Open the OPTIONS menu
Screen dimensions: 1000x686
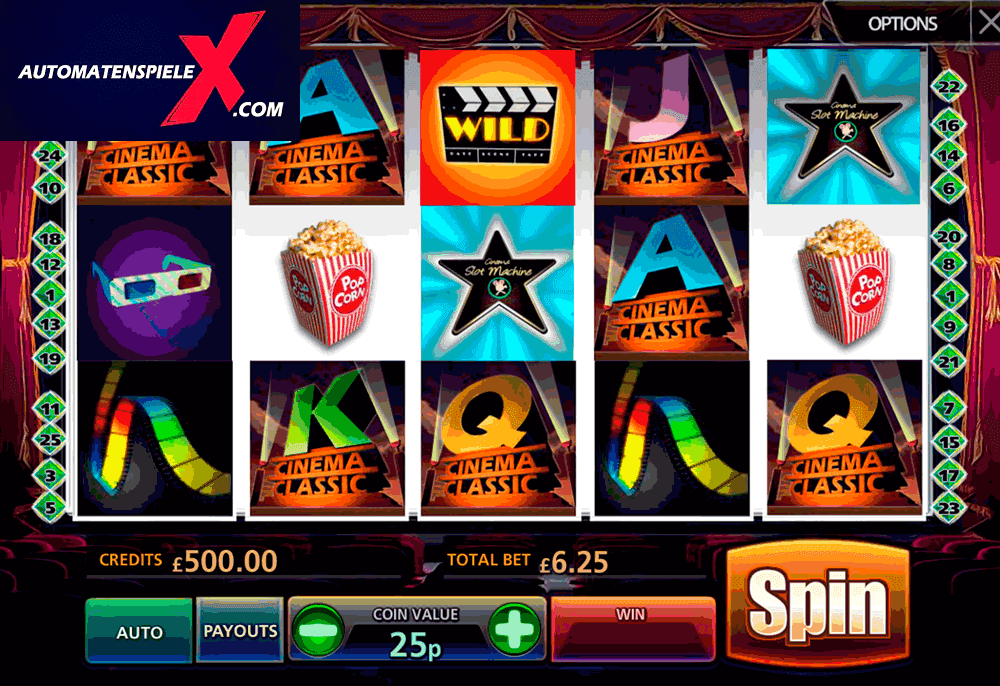tap(902, 24)
